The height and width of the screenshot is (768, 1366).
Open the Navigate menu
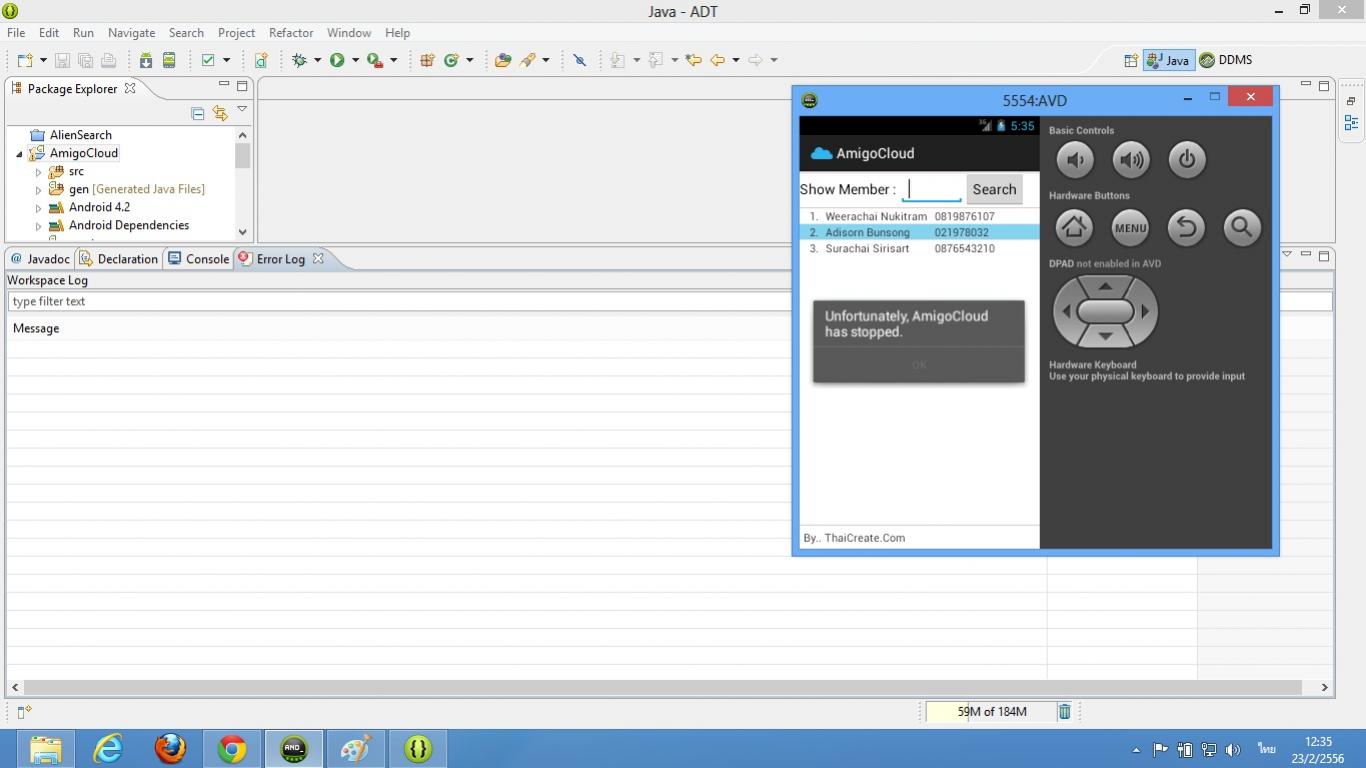pos(131,33)
